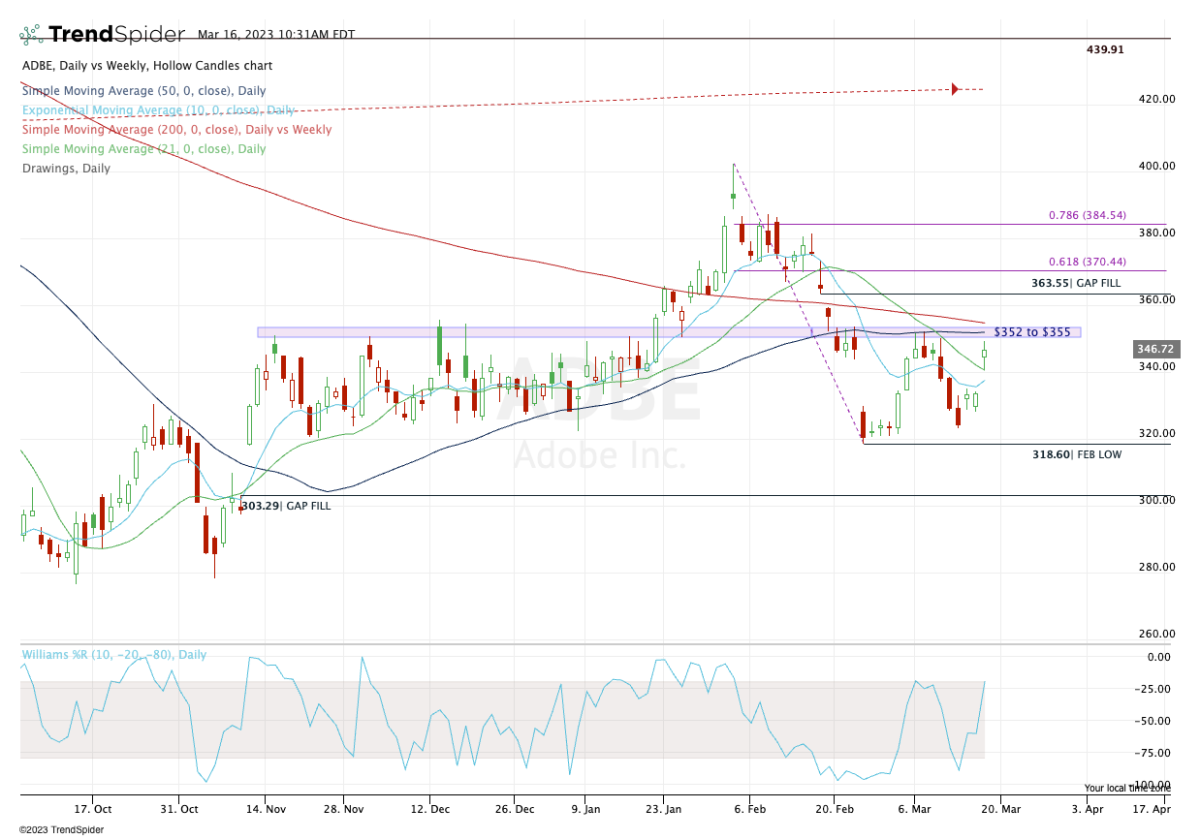The height and width of the screenshot is (839, 1200).
Task: Select the Simple Moving Average 21 legend
Action: tap(143, 149)
